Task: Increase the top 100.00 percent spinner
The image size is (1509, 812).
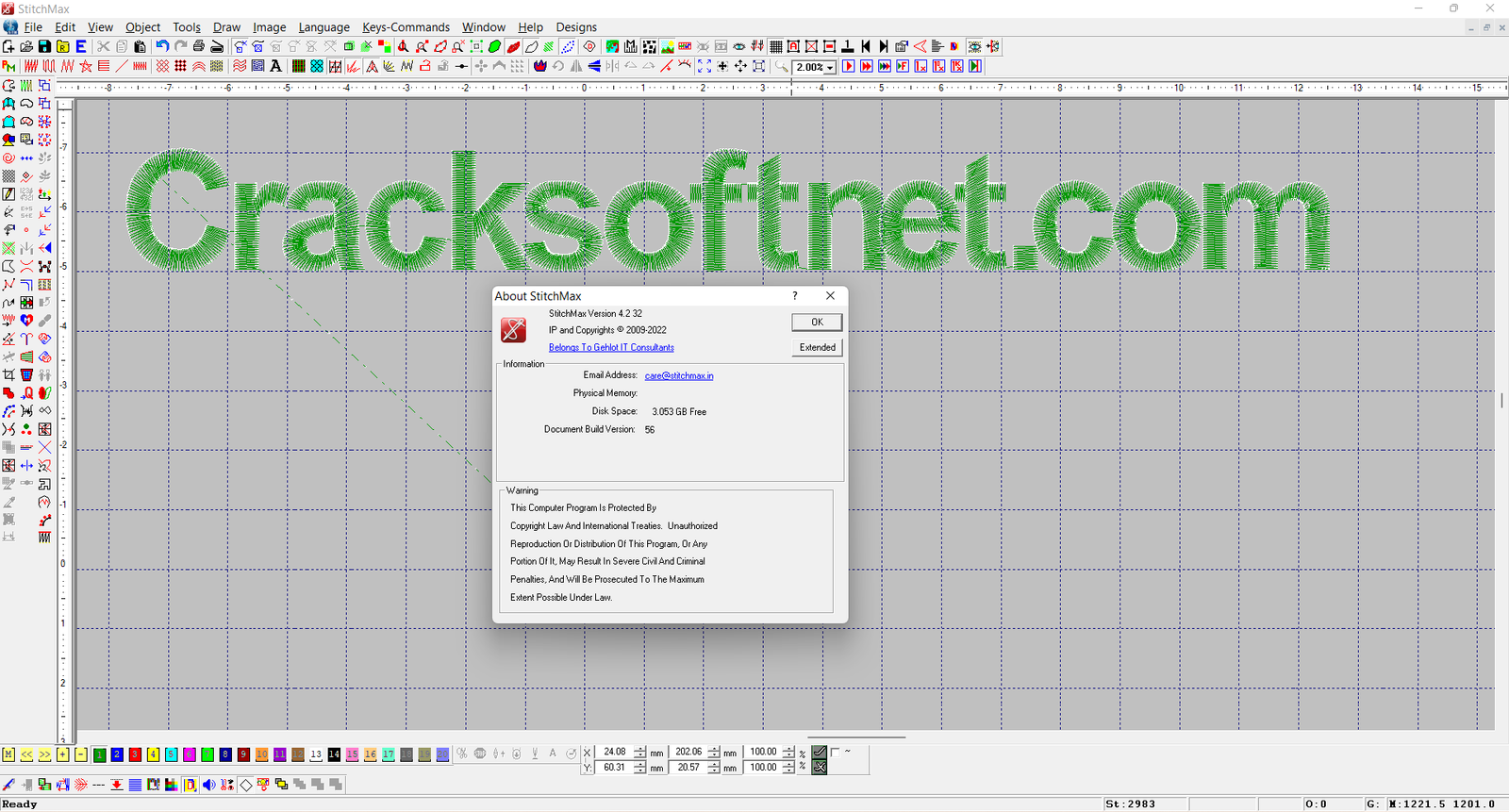Action: 788,749
